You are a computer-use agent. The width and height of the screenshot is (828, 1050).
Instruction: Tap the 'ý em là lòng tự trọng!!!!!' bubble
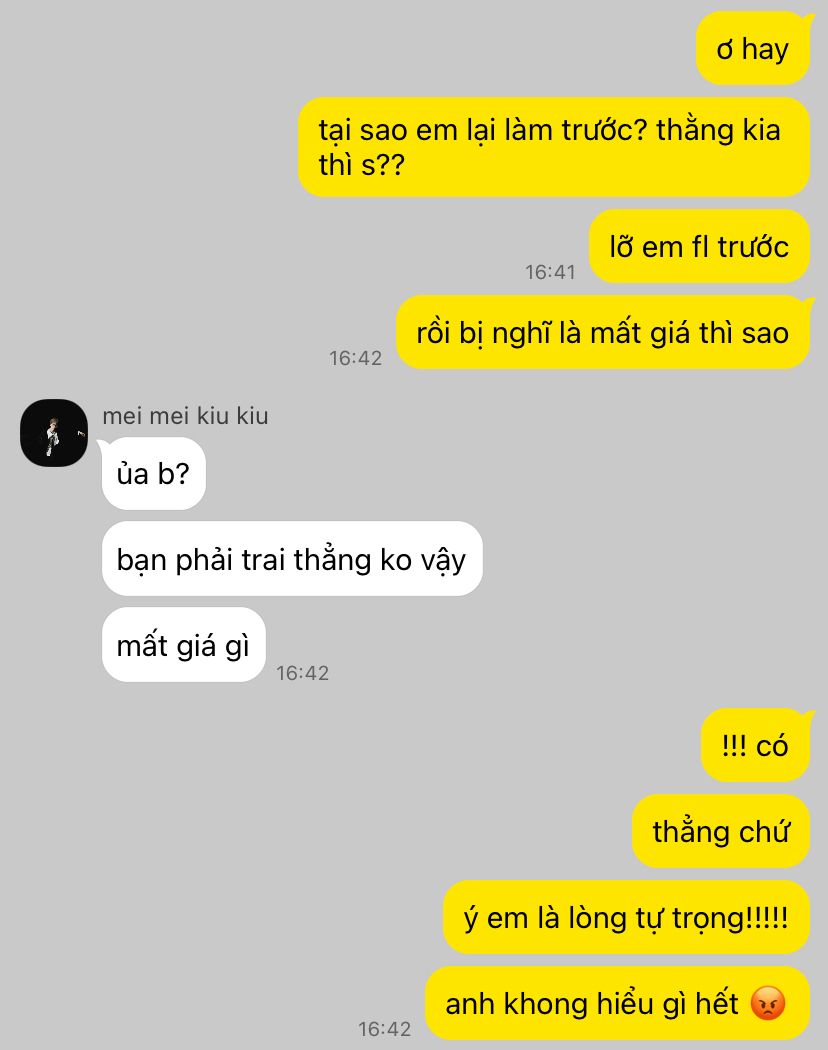click(x=626, y=917)
